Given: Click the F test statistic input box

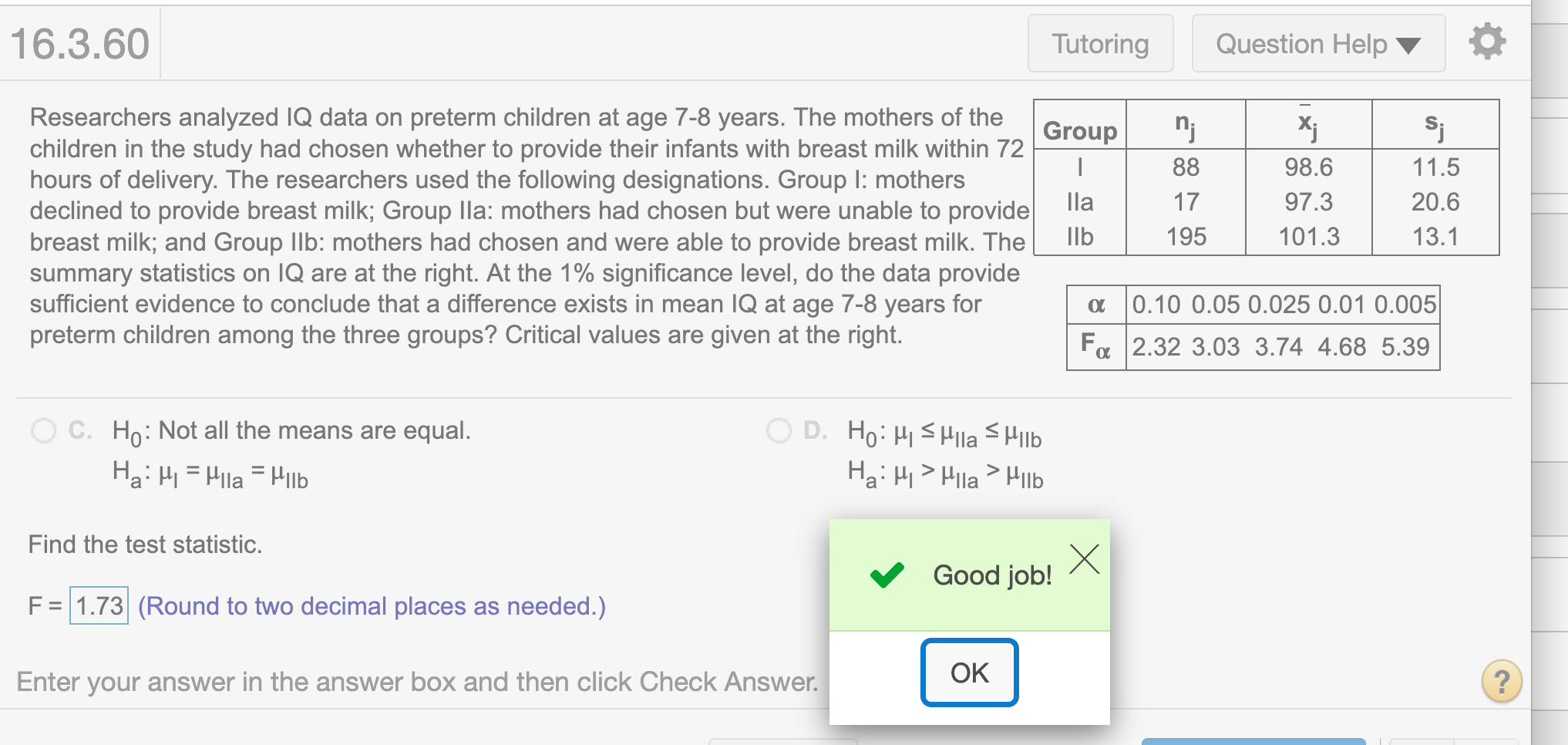Looking at the screenshot, I should [99, 605].
